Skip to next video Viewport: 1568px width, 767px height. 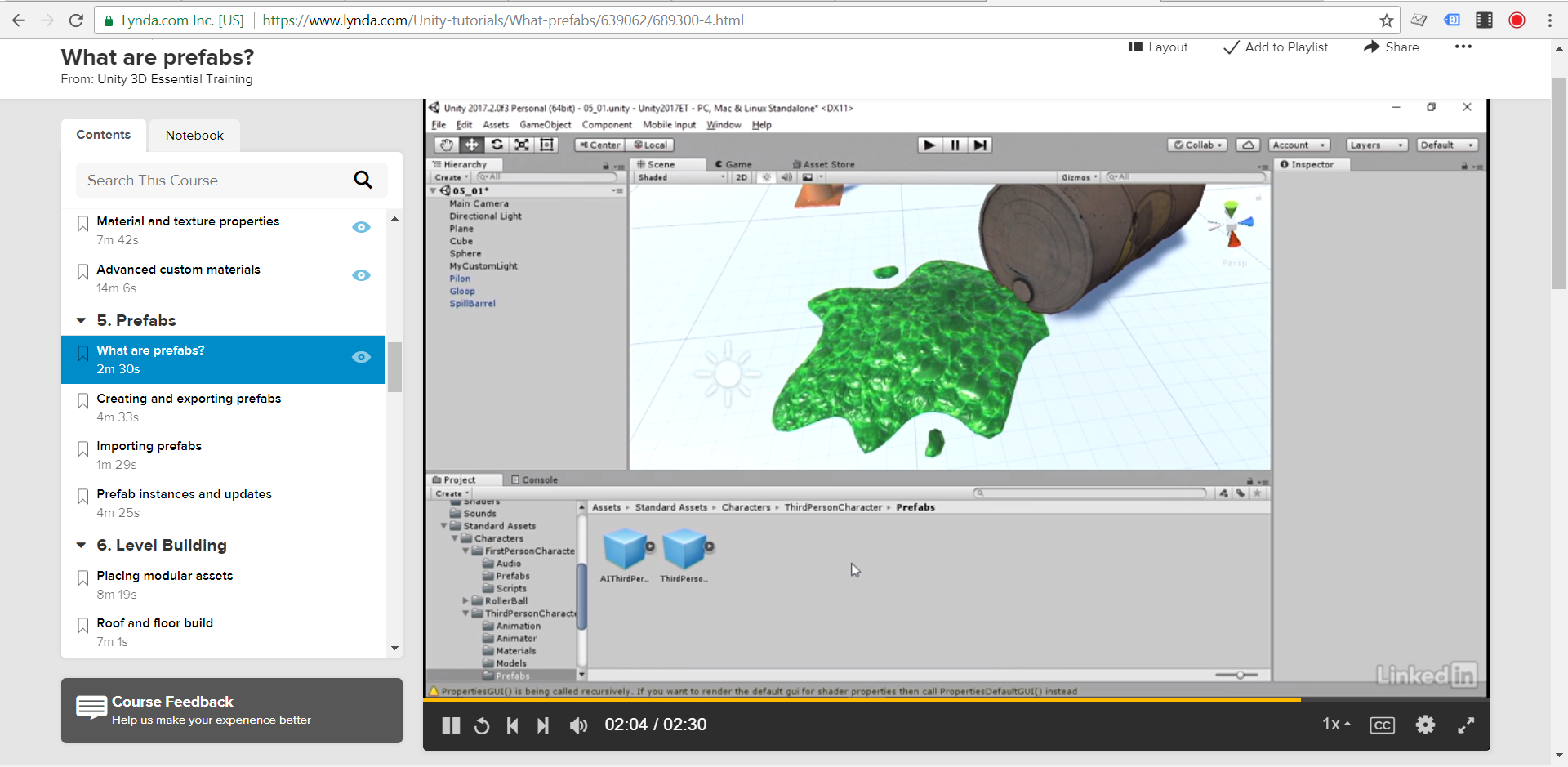click(543, 725)
